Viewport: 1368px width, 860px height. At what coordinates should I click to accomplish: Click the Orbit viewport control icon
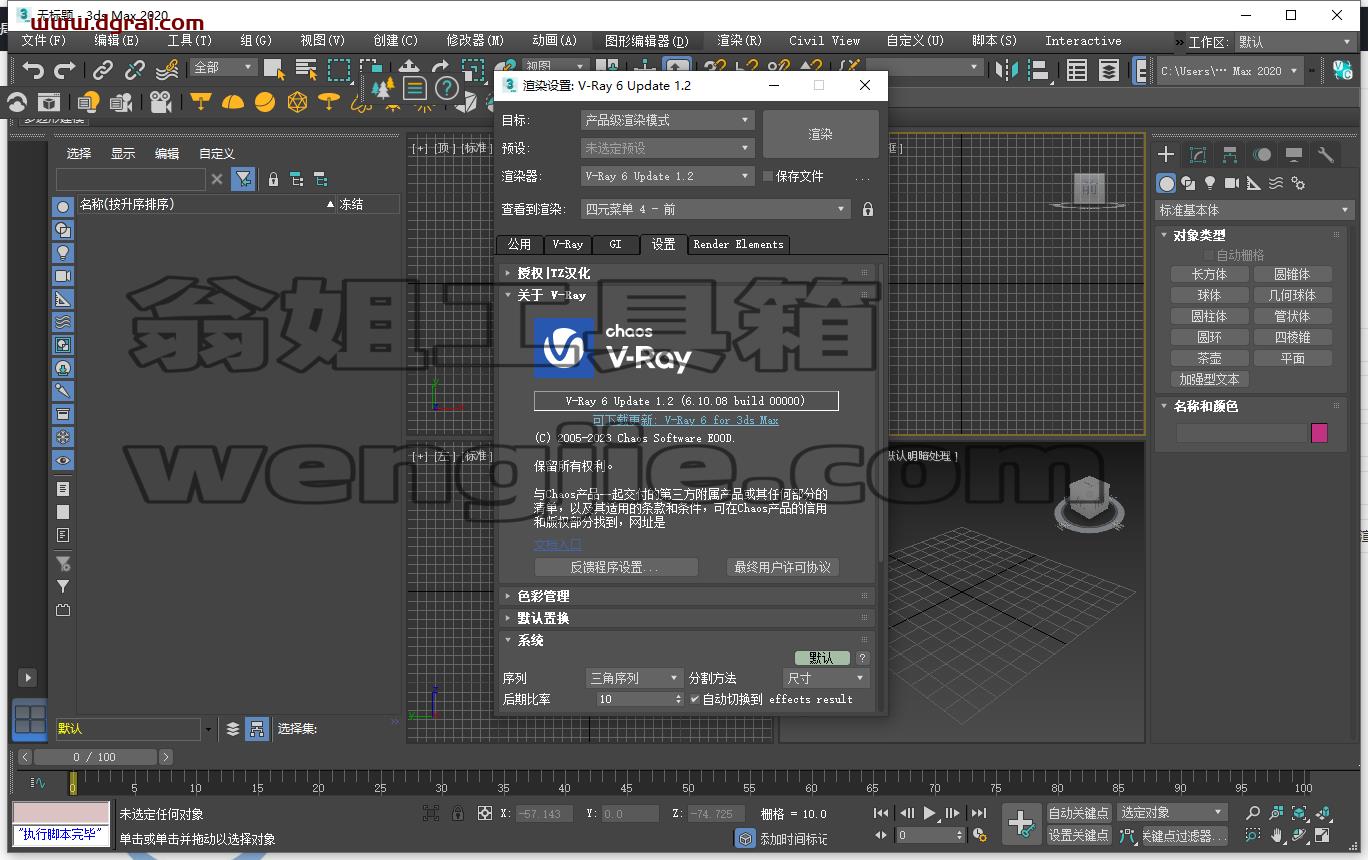[x=1300, y=835]
